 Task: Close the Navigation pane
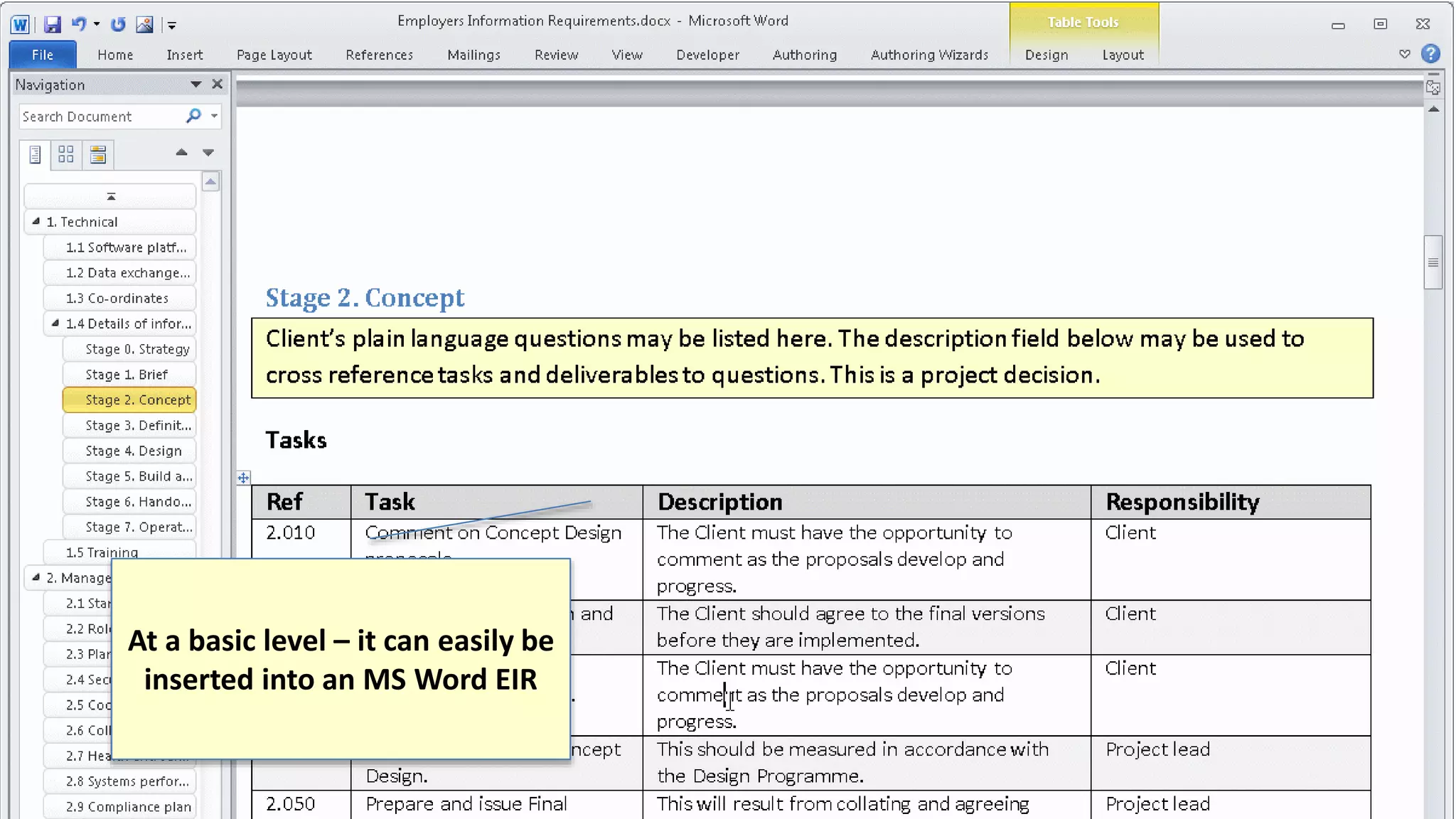(x=218, y=84)
